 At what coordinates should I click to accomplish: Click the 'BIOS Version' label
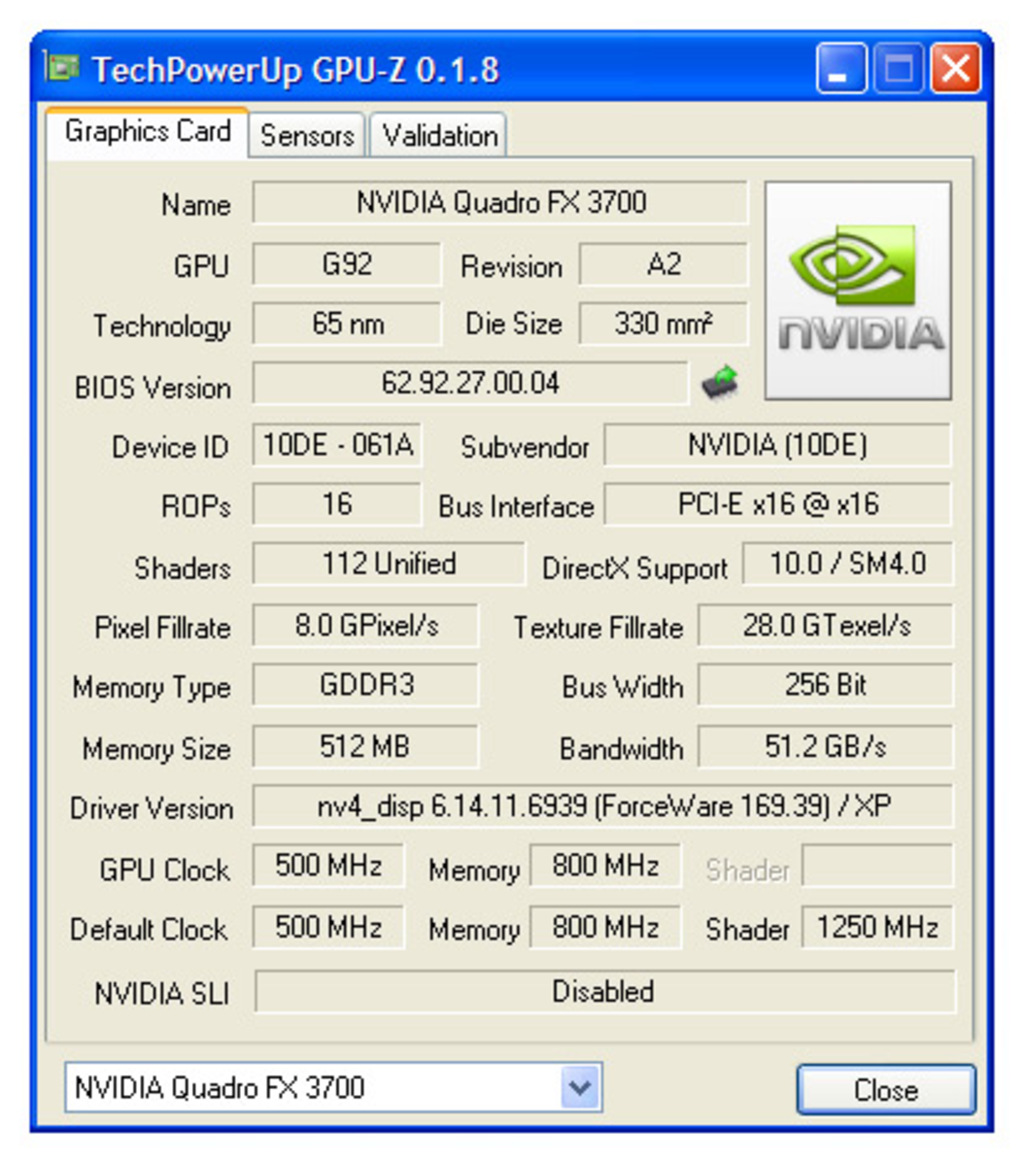pos(153,388)
